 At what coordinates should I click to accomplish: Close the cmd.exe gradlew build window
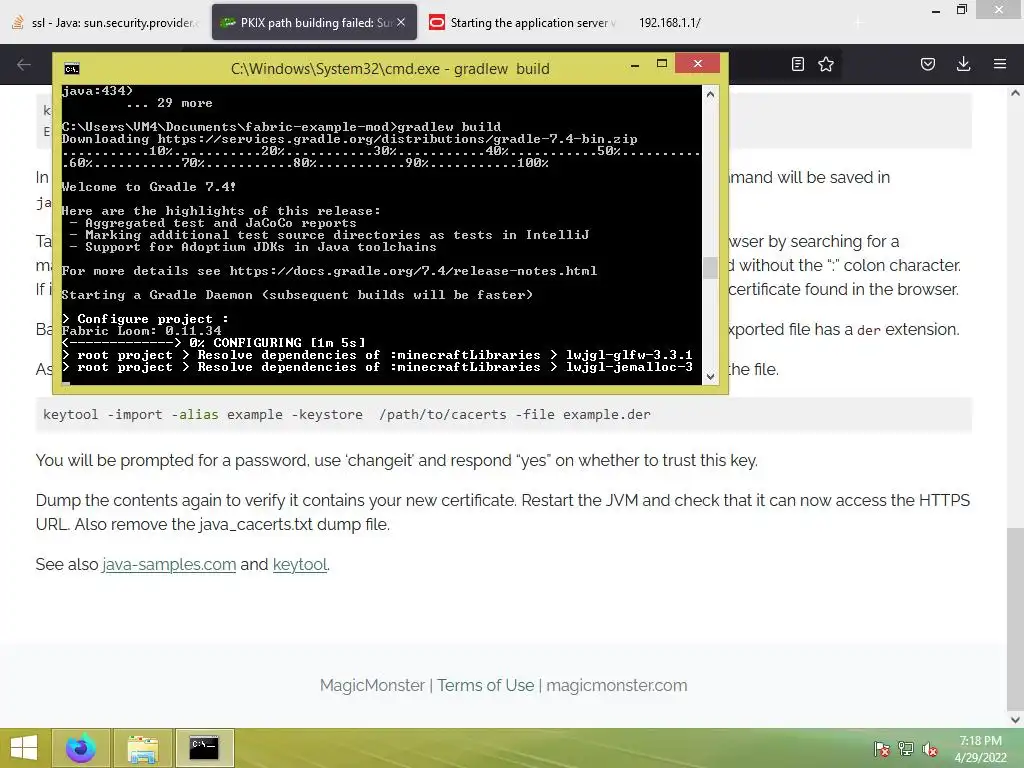click(x=697, y=63)
